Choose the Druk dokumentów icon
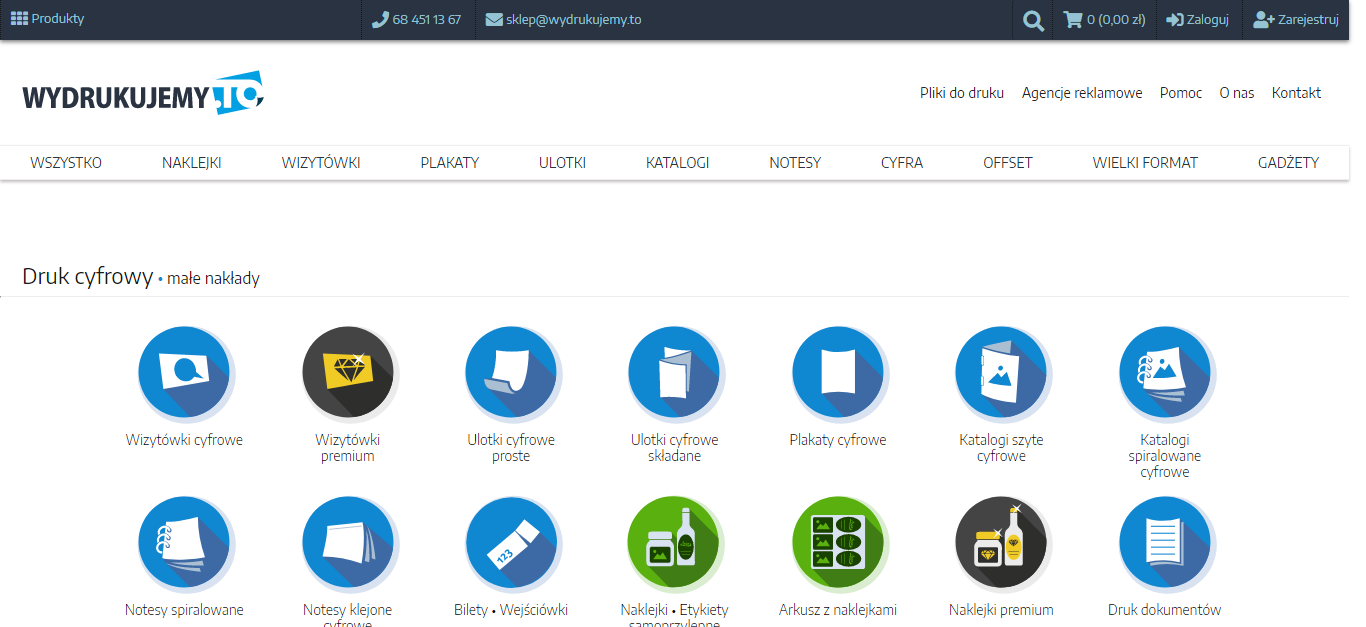Image resolution: width=1366 pixels, height=627 pixels. pyautogui.click(x=1165, y=542)
